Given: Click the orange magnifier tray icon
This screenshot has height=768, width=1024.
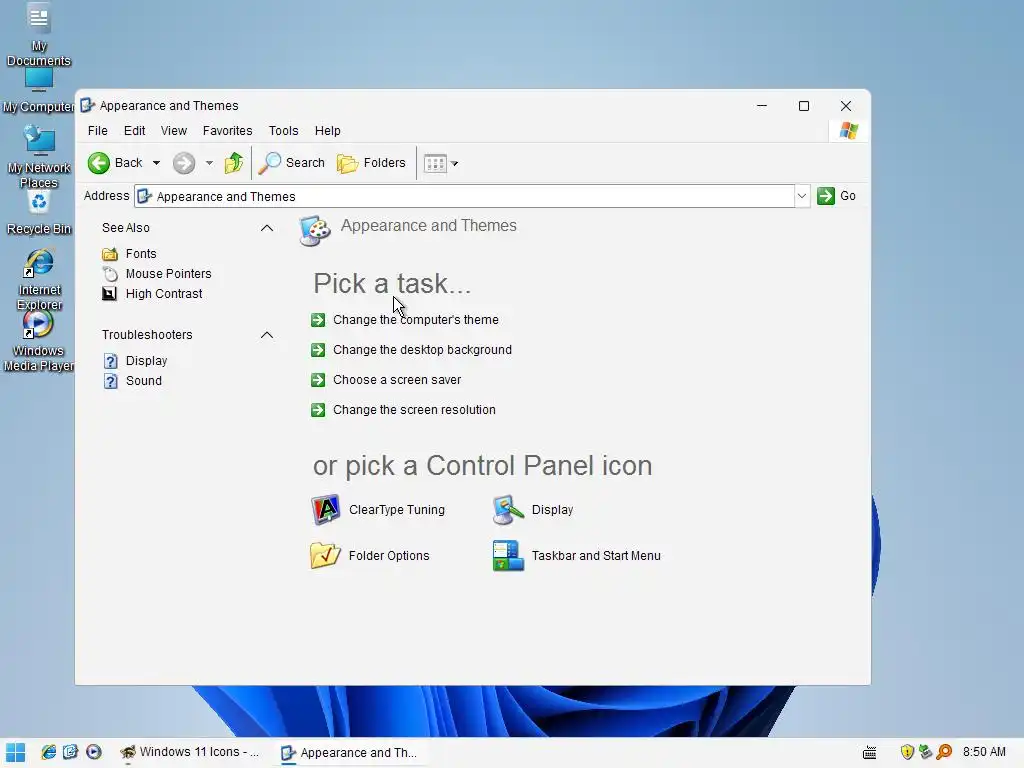Looking at the screenshot, I should [x=944, y=752].
